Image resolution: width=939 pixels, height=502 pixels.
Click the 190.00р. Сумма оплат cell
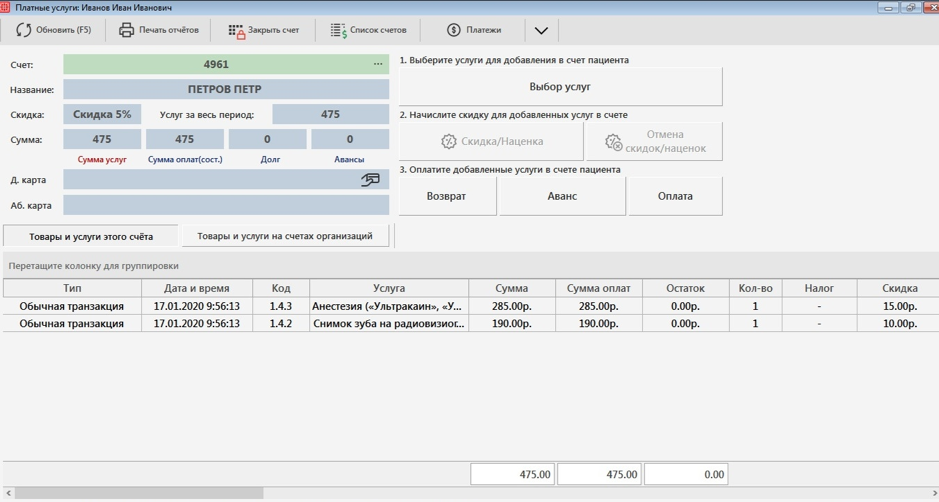[599, 323]
